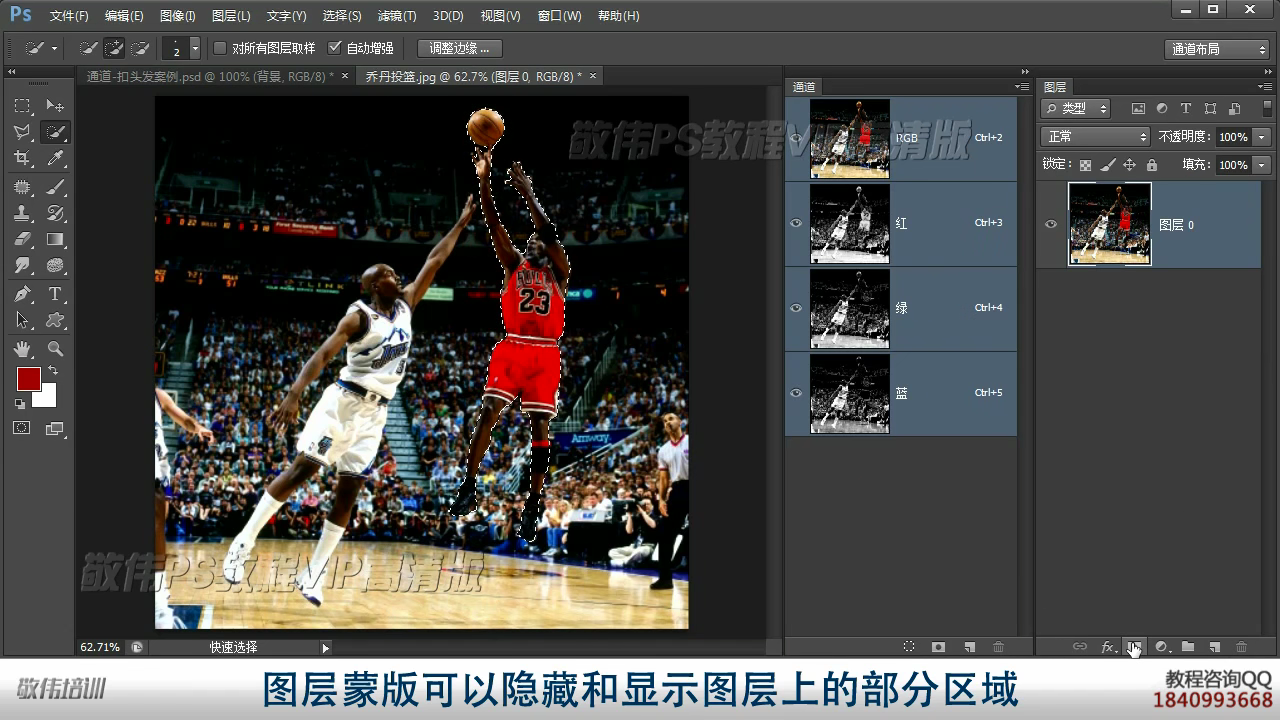Create new fill or adjustment layer
Viewport: 1280px width, 720px height.
click(1162, 647)
